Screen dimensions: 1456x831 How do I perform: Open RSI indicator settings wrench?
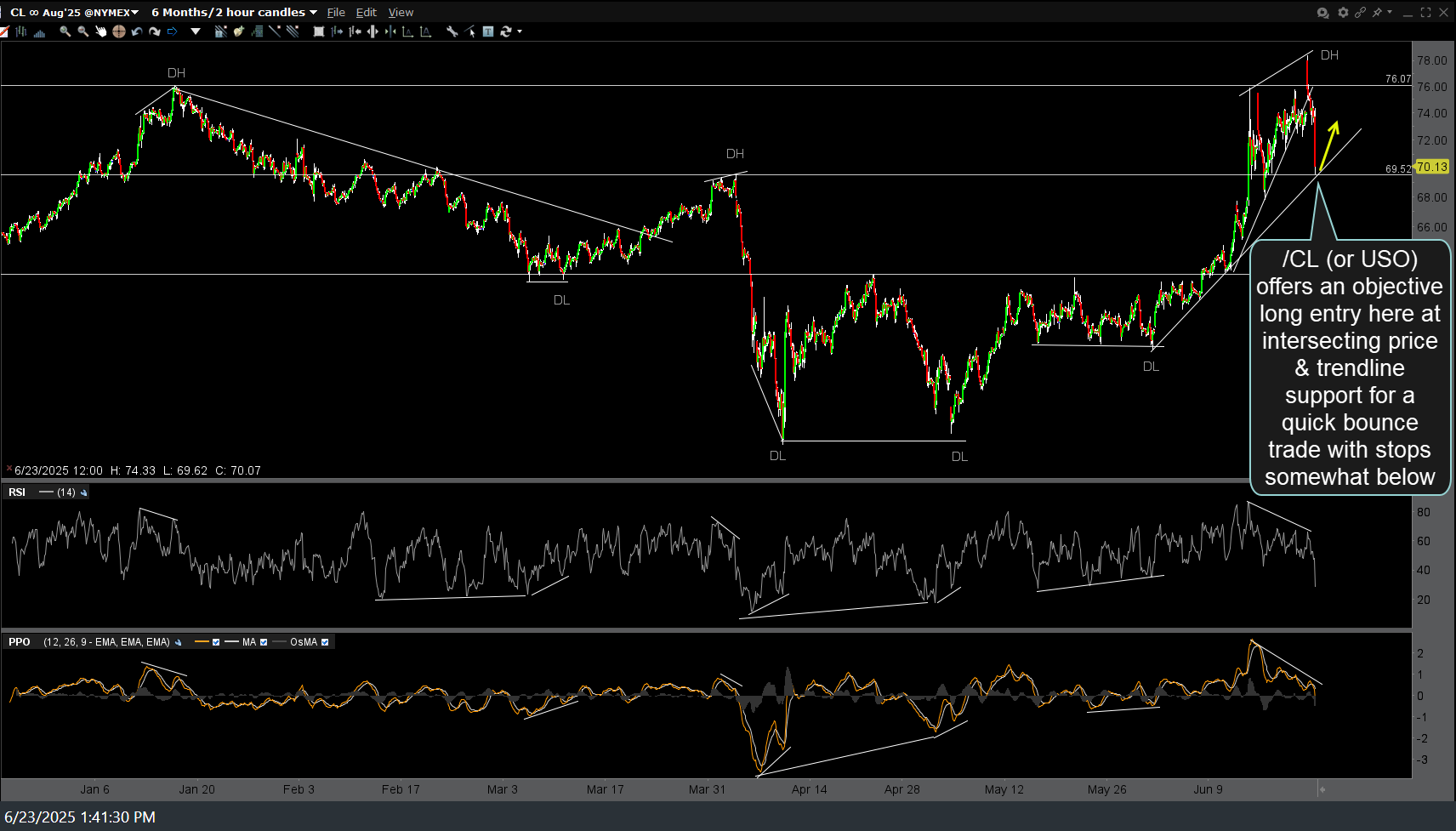tap(83, 492)
